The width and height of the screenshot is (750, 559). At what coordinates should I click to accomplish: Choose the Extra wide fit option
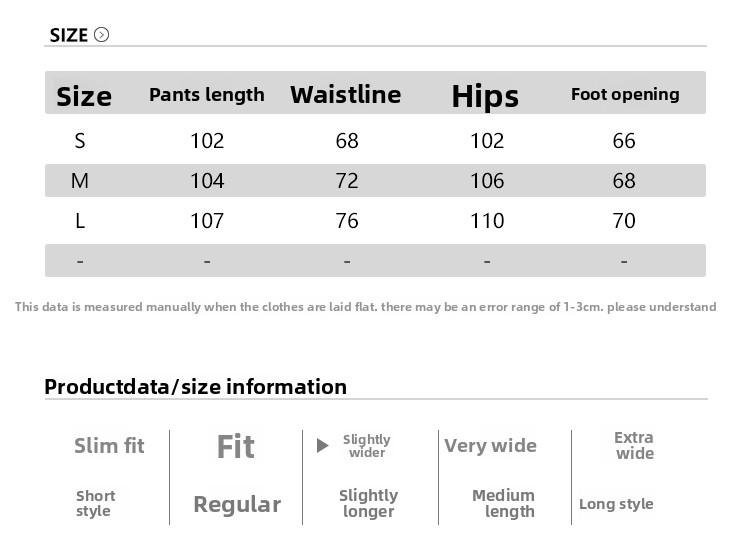point(634,446)
